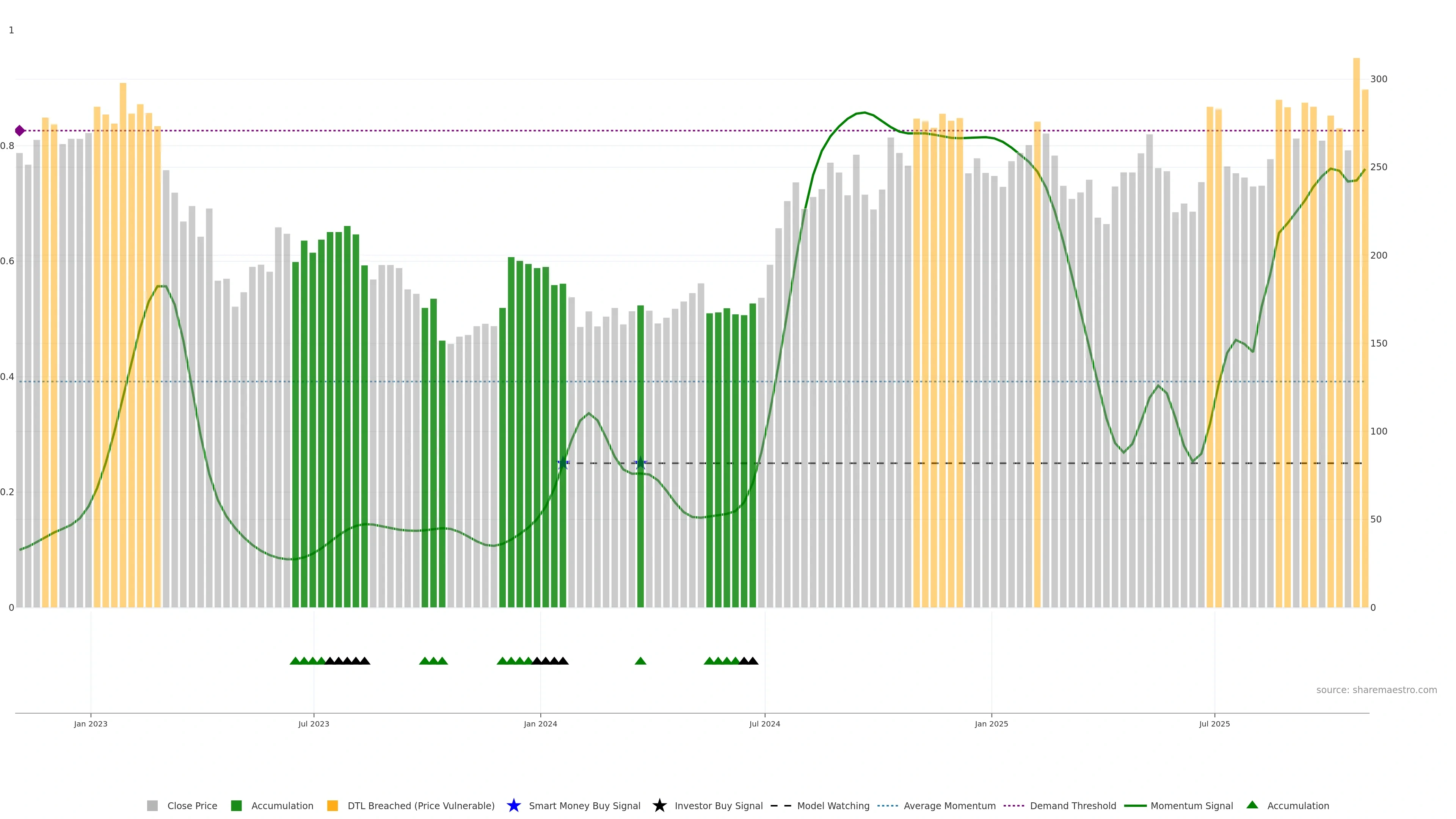The width and height of the screenshot is (1456, 819).
Task: Click the purple Demand Threshold diamond marker
Action: 20,130
